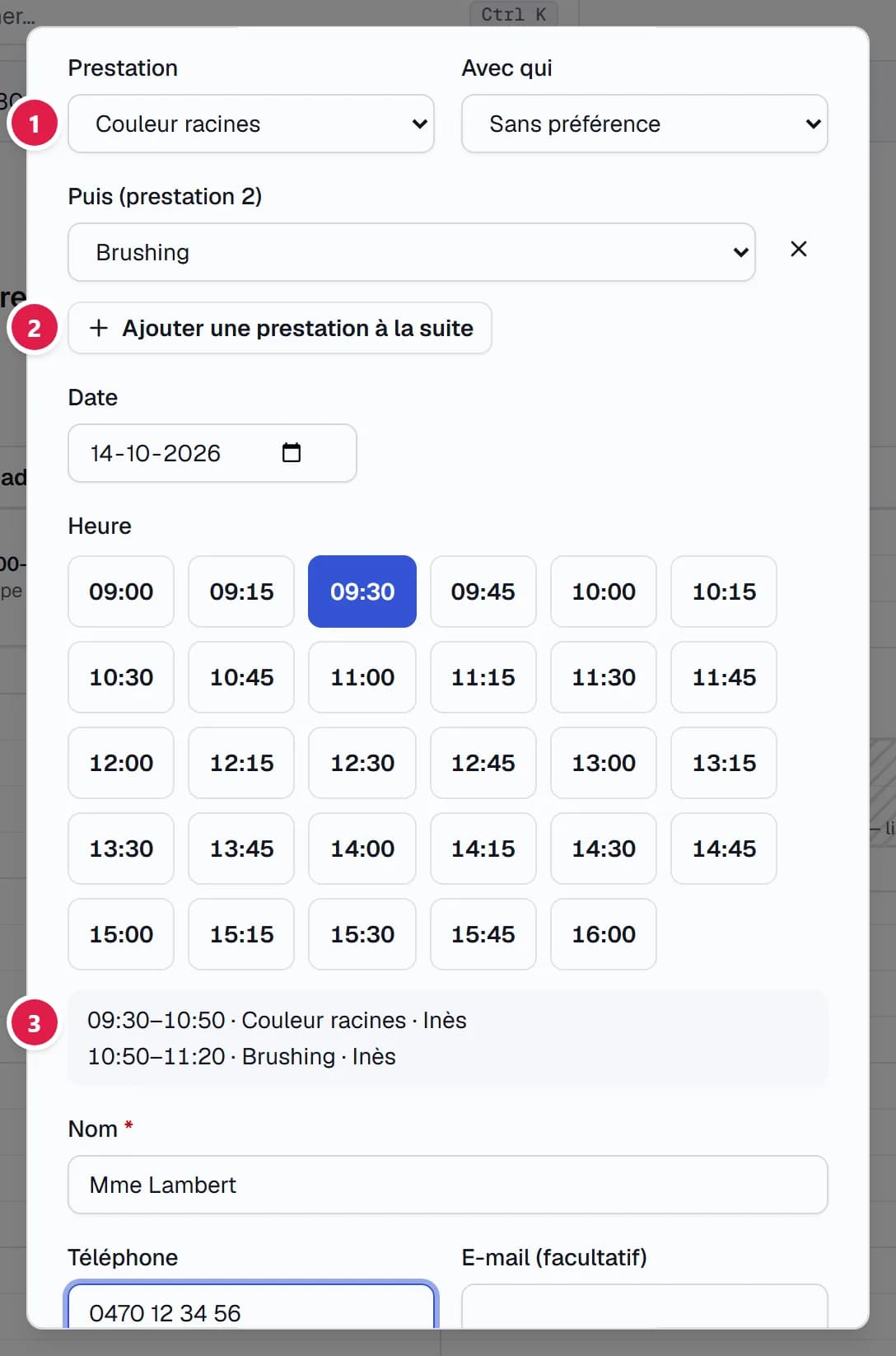896x1356 pixels.
Task: Pick the 12:45 time slot
Action: [483, 763]
